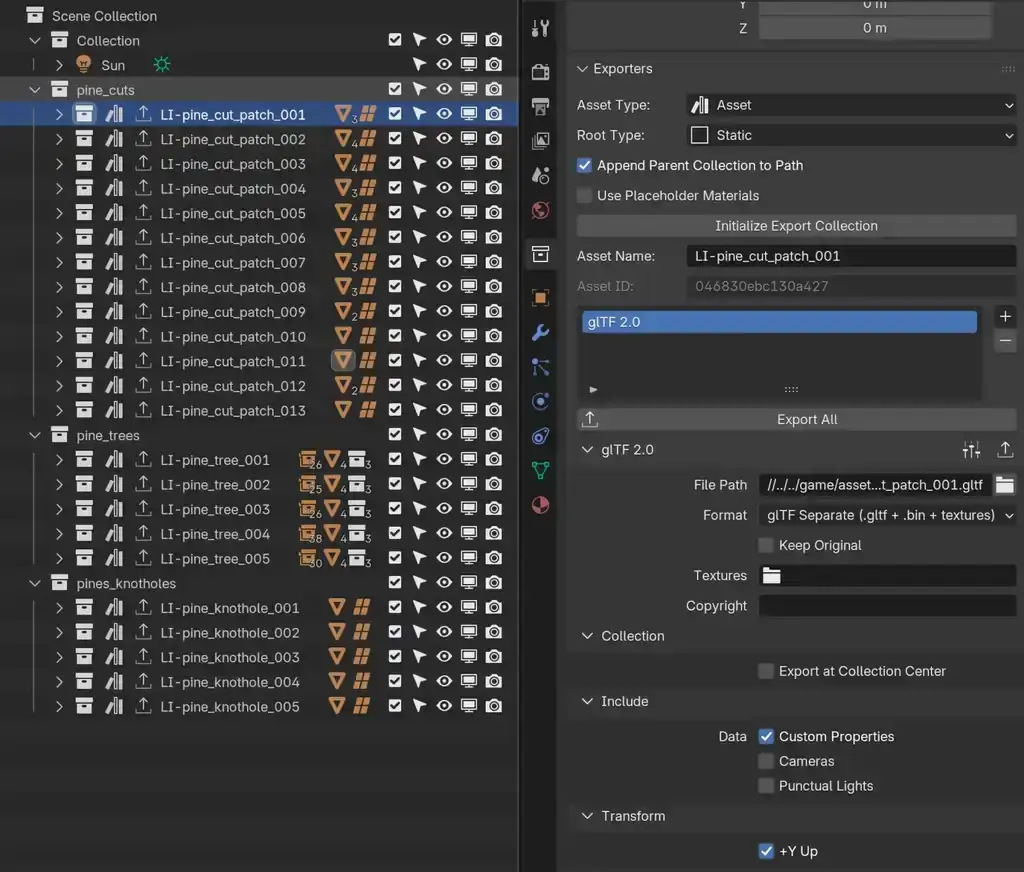
Task: Open the Format dropdown for glTF
Action: [887, 516]
